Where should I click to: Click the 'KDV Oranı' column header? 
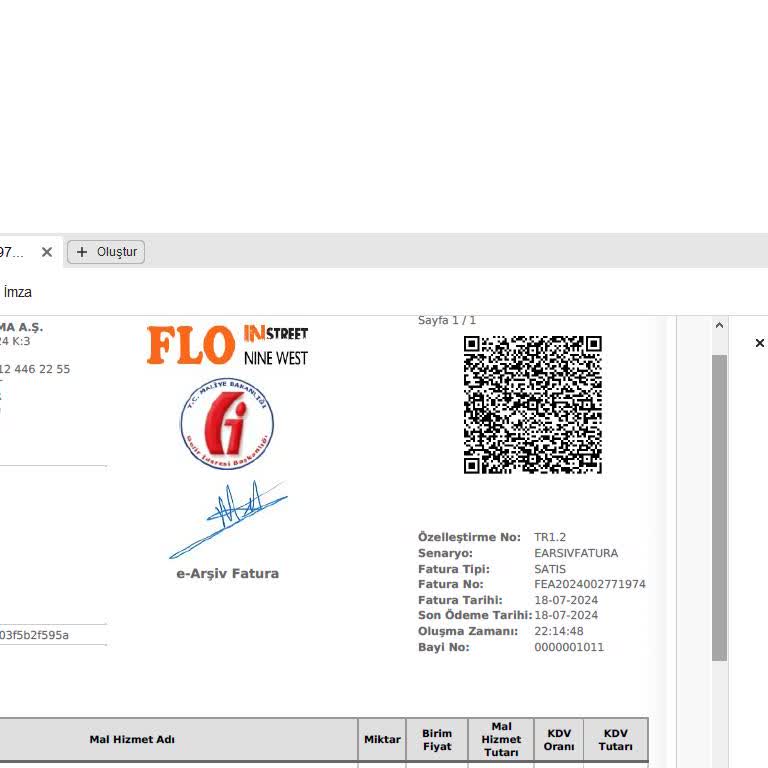(559, 740)
